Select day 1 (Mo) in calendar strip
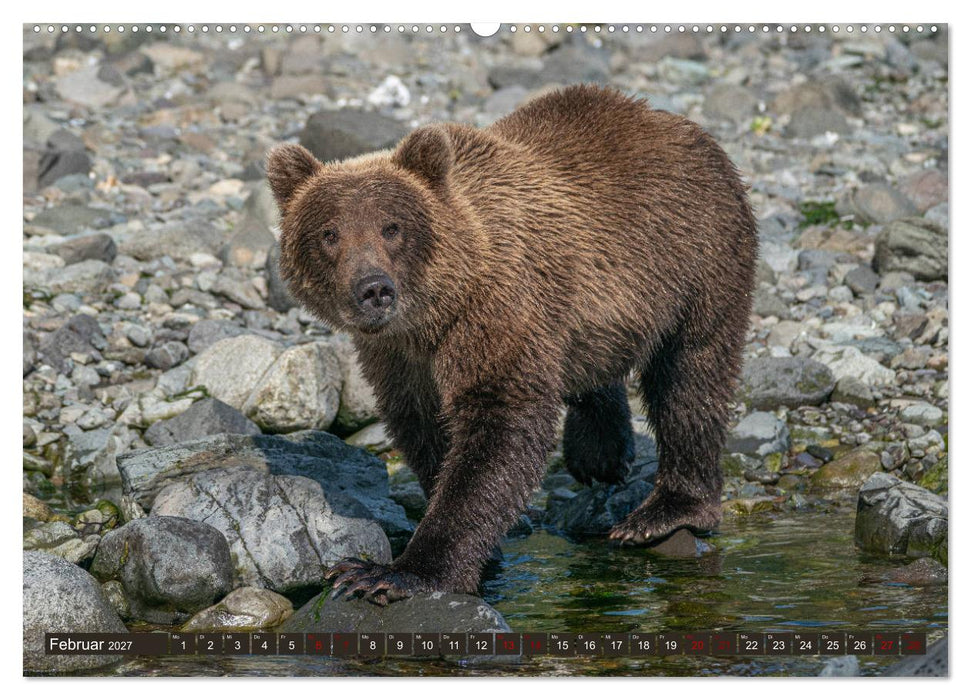 click(x=183, y=644)
